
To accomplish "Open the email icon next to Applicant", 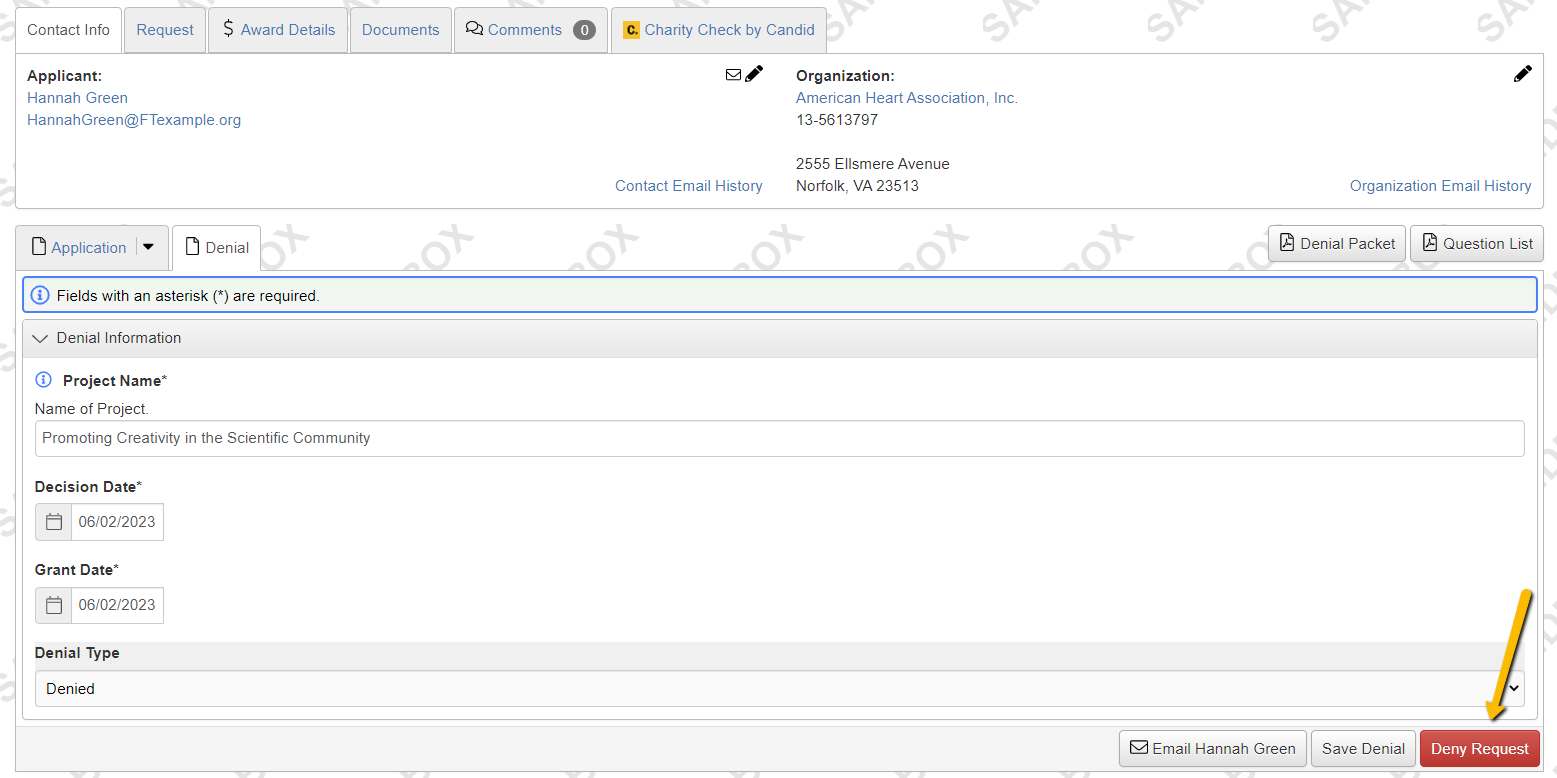I will [x=733, y=73].
